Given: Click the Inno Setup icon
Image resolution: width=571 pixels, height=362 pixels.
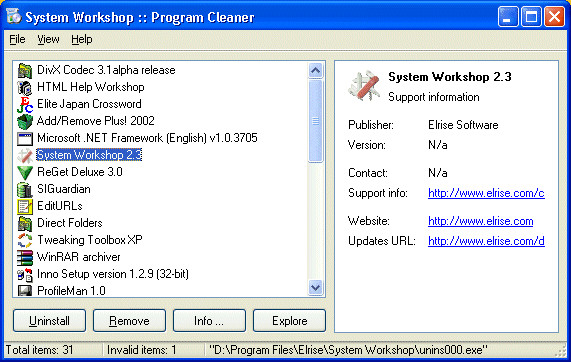Looking at the screenshot, I should [25, 274].
